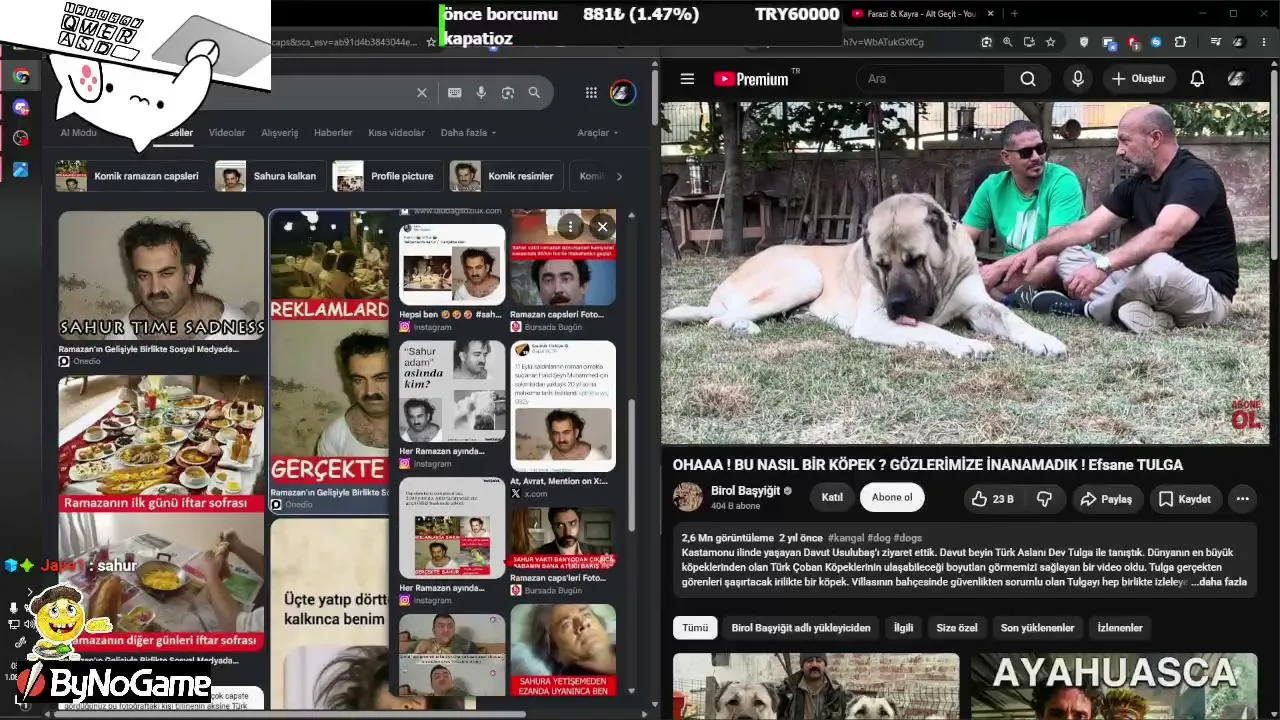Open the Araçlar tools dropdown
1280x720 pixels.
tap(597, 133)
